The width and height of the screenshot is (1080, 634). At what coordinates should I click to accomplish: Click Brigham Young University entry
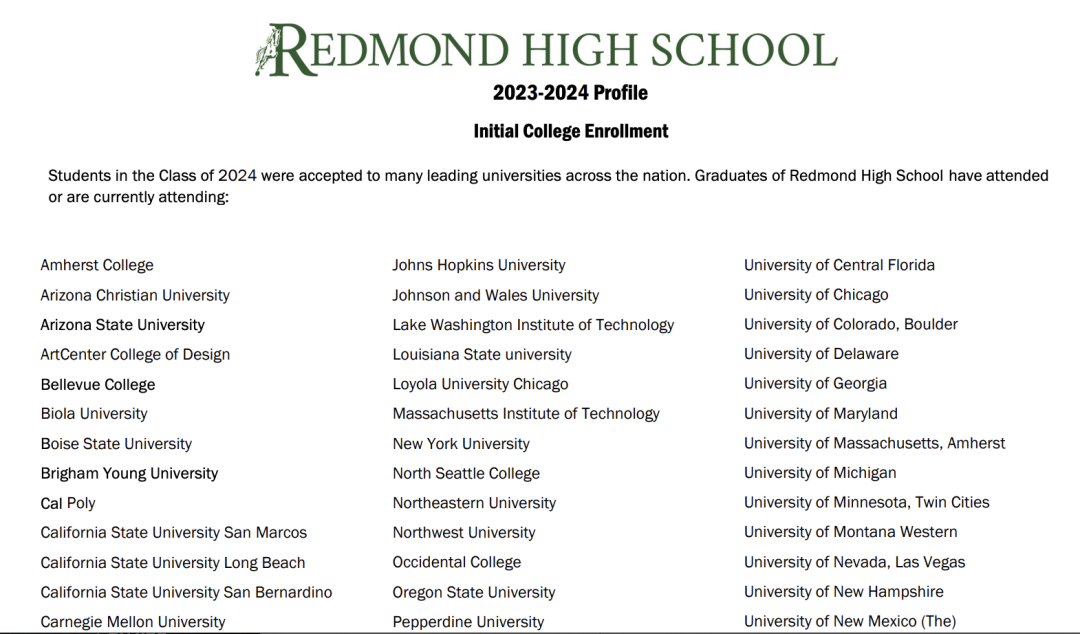point(129,473)
